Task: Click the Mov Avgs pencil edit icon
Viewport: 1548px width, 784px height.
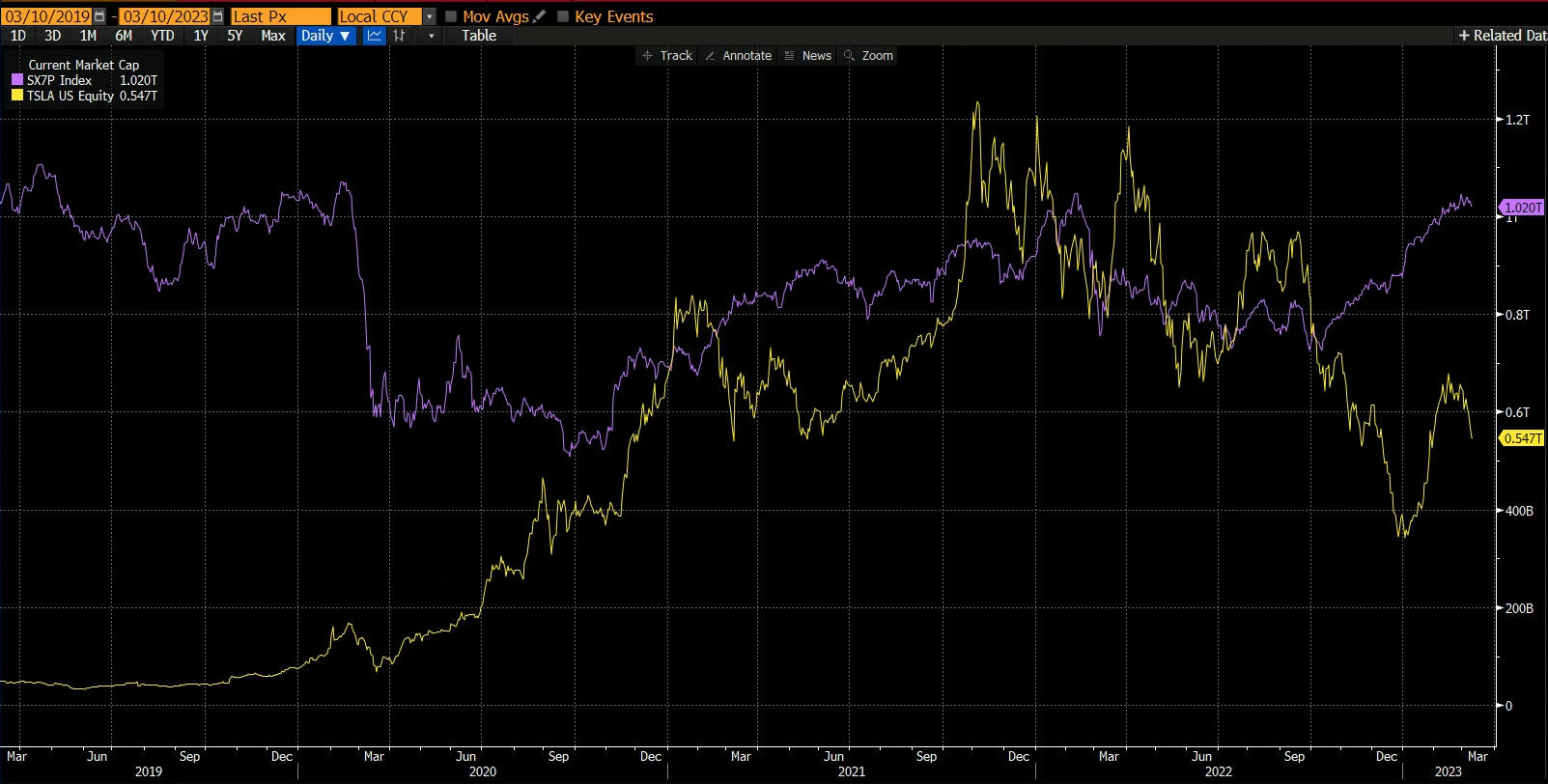Action: point(540,16)
